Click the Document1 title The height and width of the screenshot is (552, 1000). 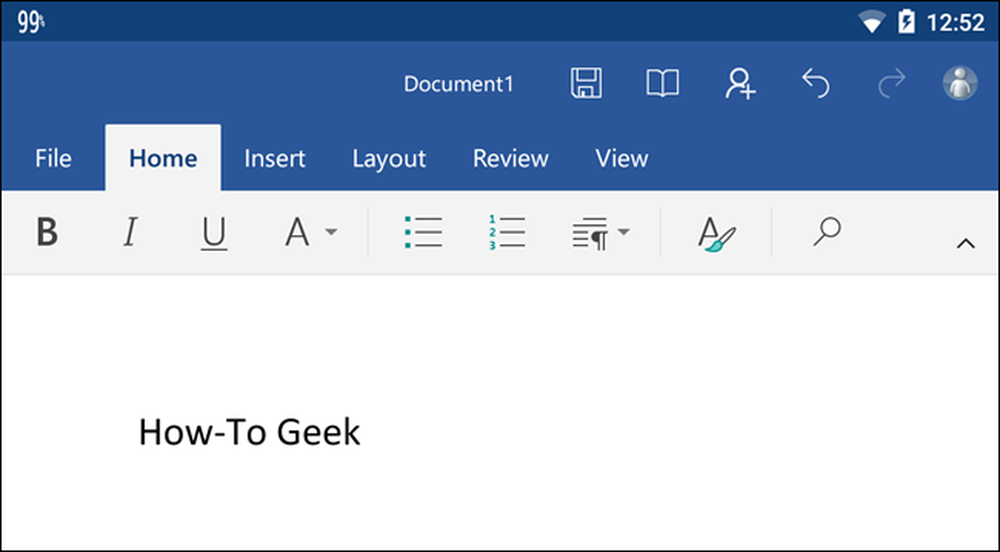pyautogui.click(x=459, y=84)
